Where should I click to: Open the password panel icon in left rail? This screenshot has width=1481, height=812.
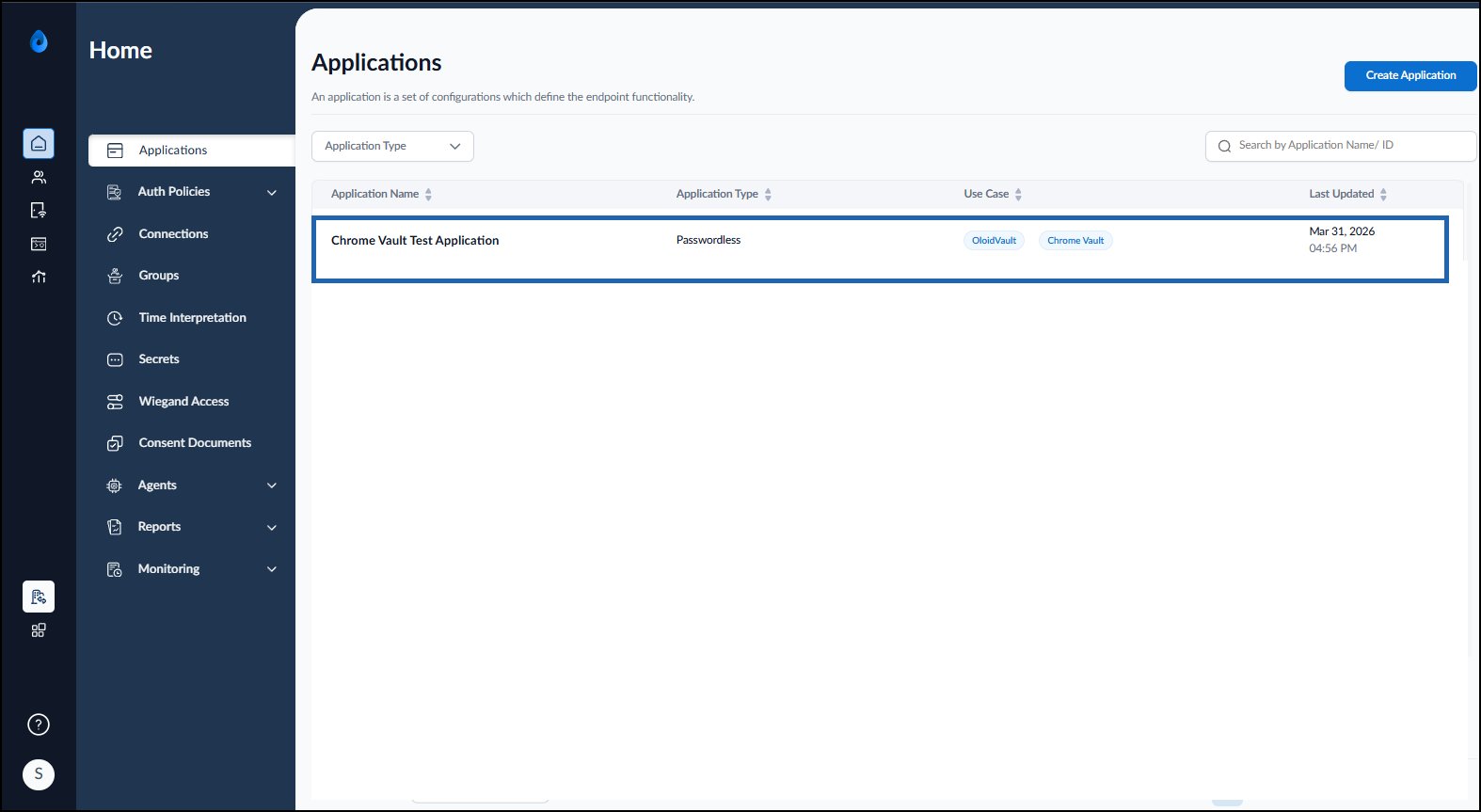[x=39, y=244]
